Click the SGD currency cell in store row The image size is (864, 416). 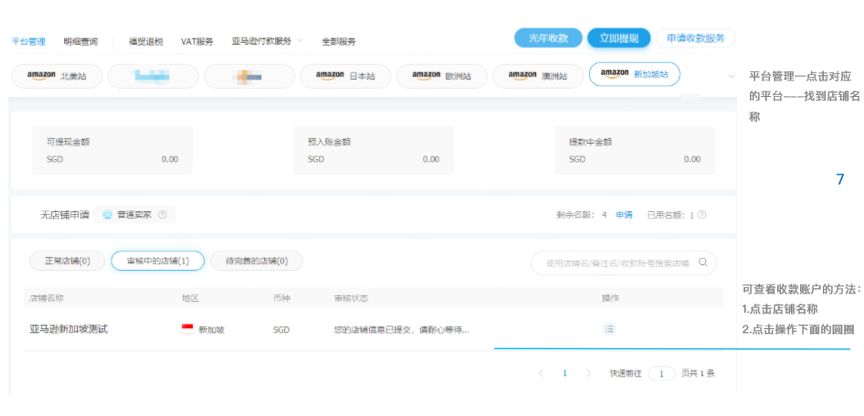pos(281,330)
